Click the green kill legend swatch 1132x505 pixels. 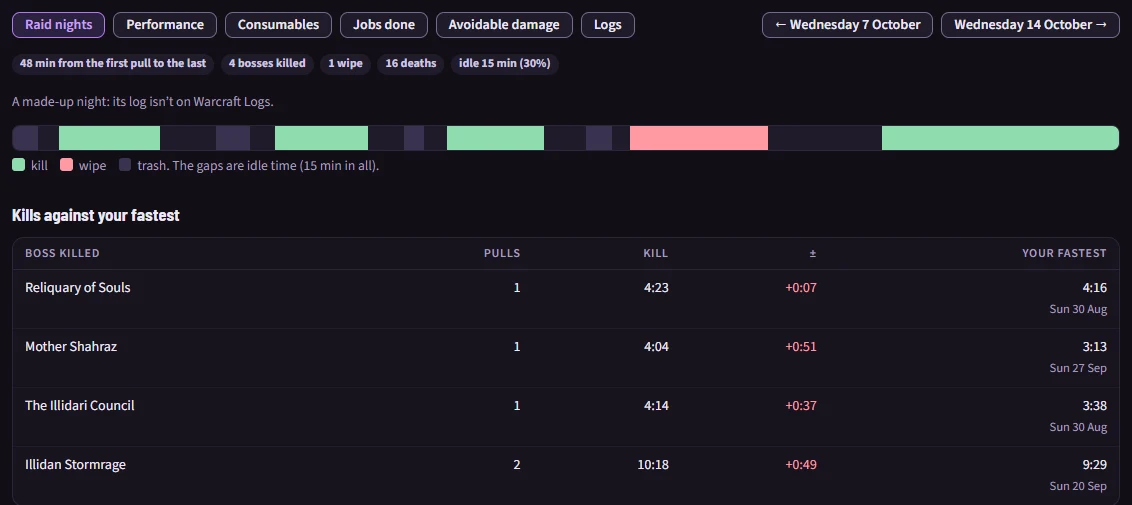click(19, 165)
